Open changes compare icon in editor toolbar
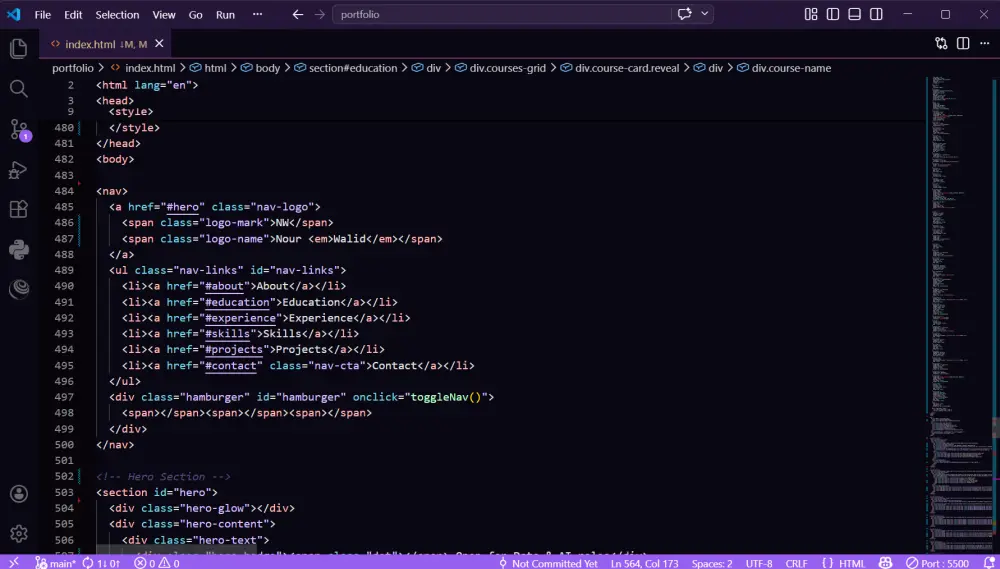The height and width of the screenshot is (569, 1000). pos(941,43)
